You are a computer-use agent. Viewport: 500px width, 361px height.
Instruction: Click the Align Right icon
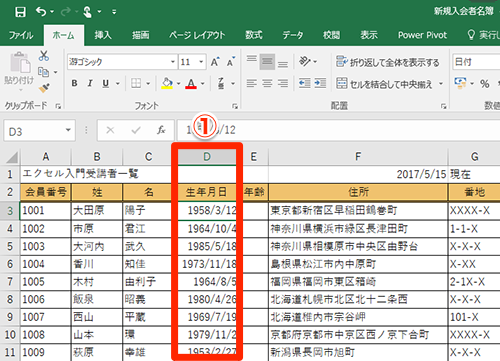(x=283, y=83)
